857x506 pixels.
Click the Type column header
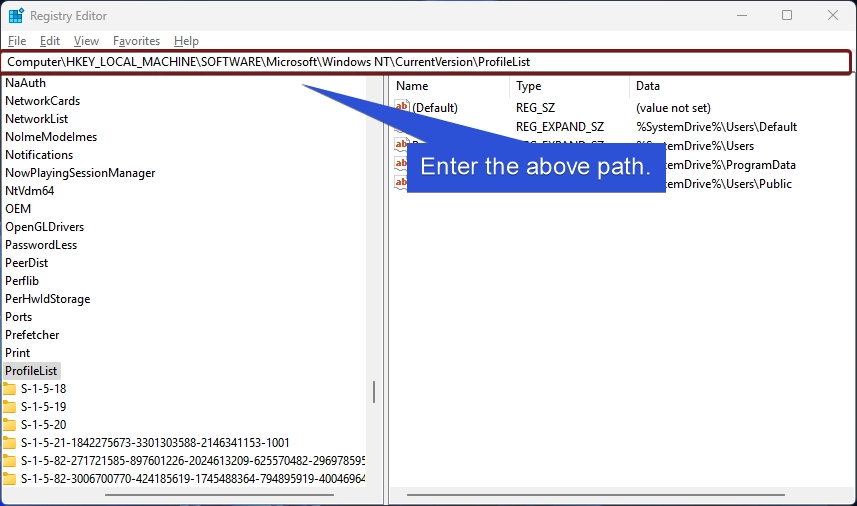coord(529,86)
